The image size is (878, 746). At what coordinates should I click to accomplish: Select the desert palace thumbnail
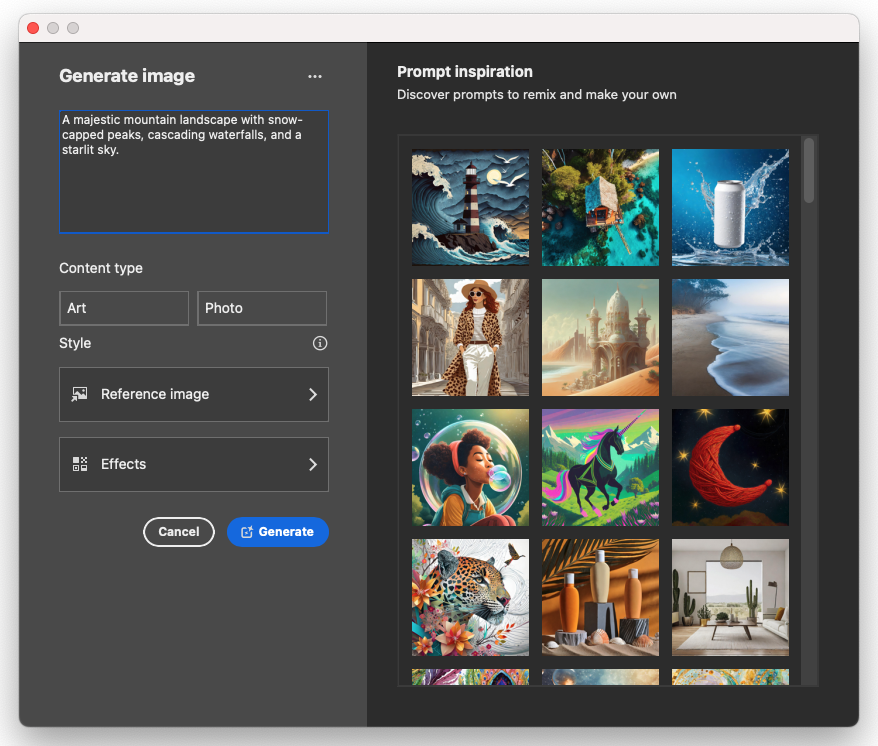click(x=600, y=337)
